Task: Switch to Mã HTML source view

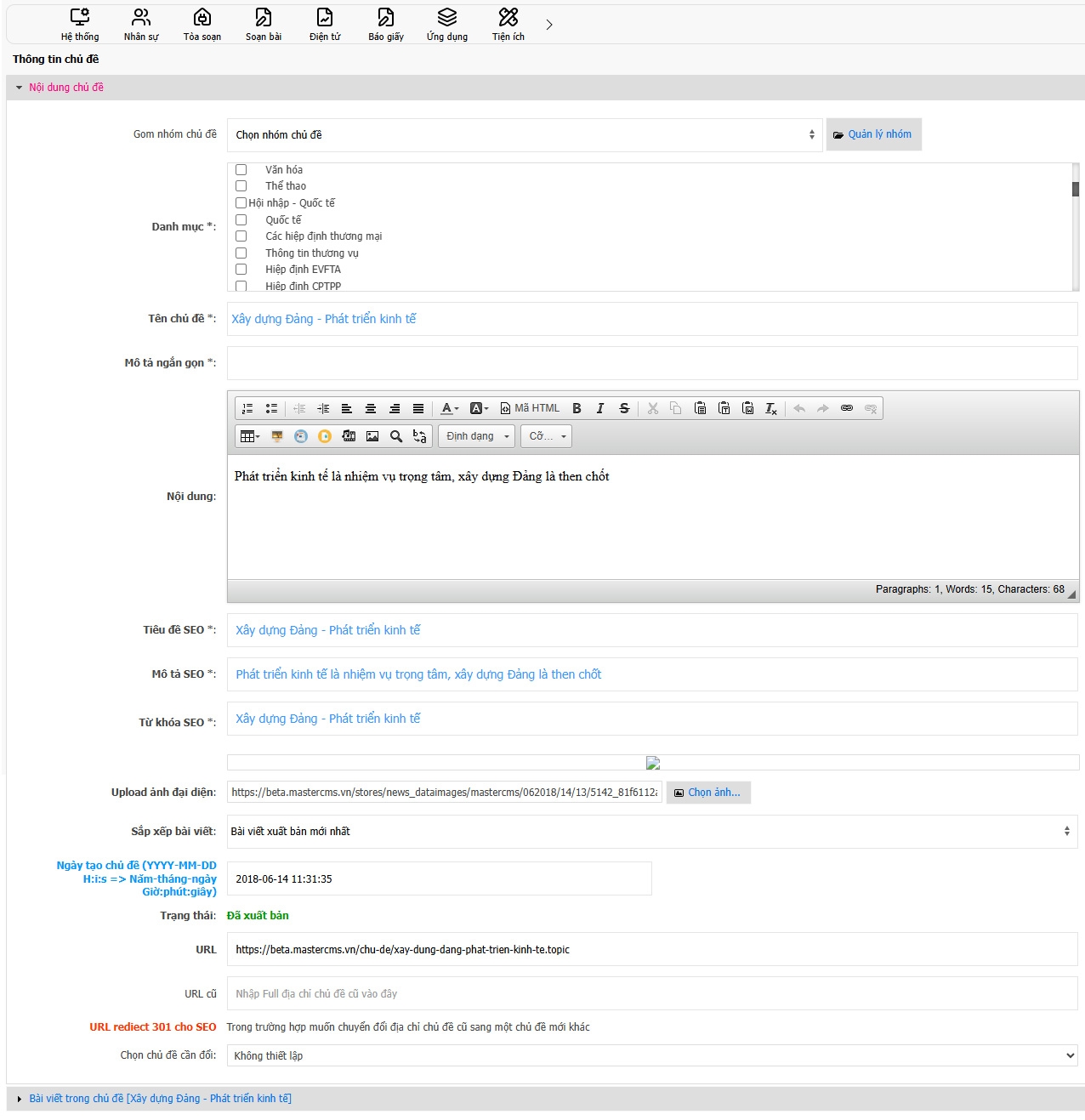Action: [x=530, y=409]
